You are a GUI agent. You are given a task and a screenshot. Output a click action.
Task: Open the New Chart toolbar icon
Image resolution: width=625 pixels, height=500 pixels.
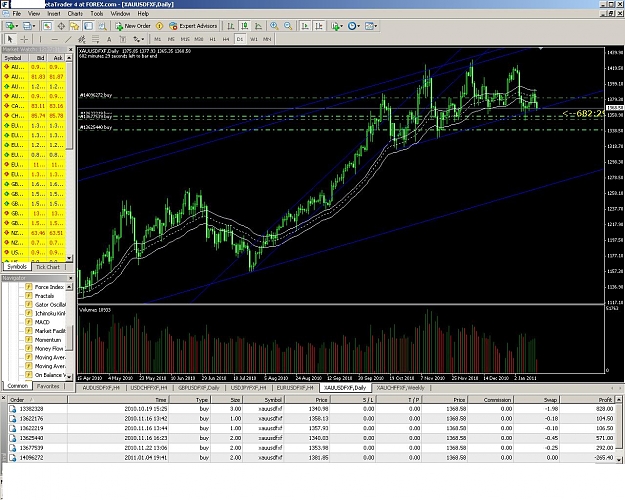pyautogui.click(x=10, y=26)
